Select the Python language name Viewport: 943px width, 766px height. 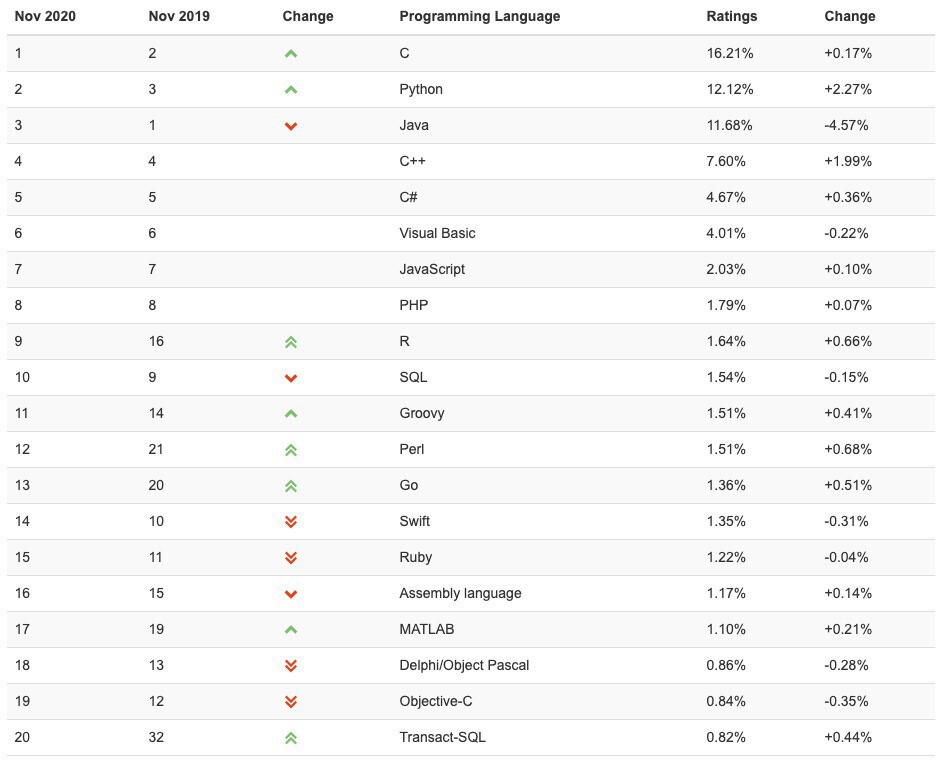421,89
